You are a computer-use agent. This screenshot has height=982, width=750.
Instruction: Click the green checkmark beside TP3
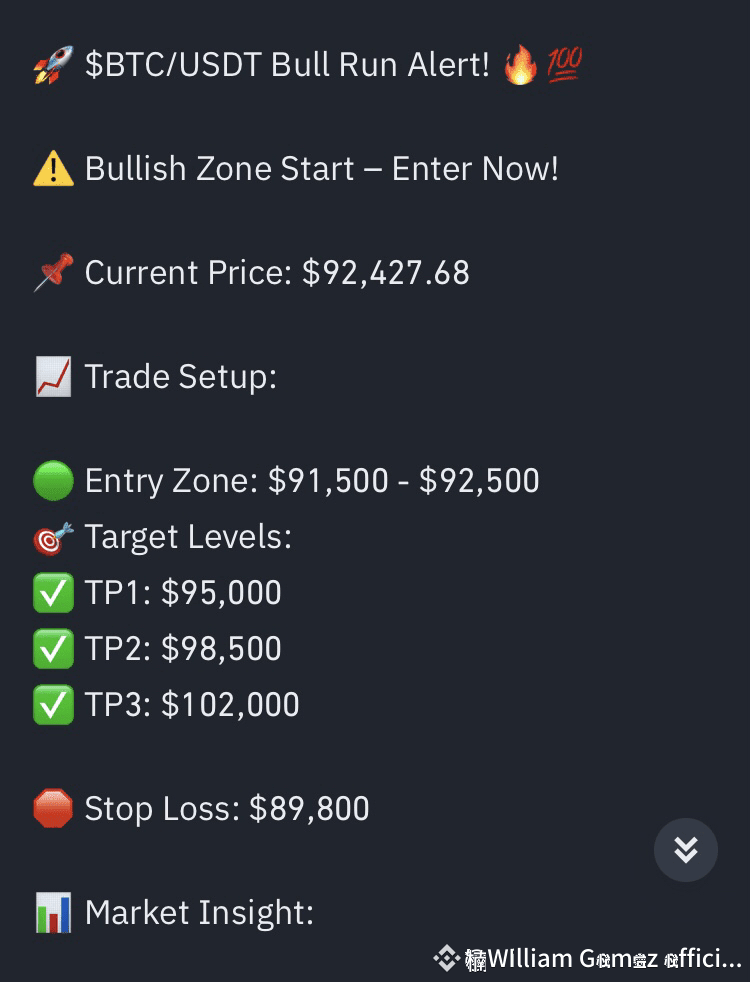click(x=53, y=705)
